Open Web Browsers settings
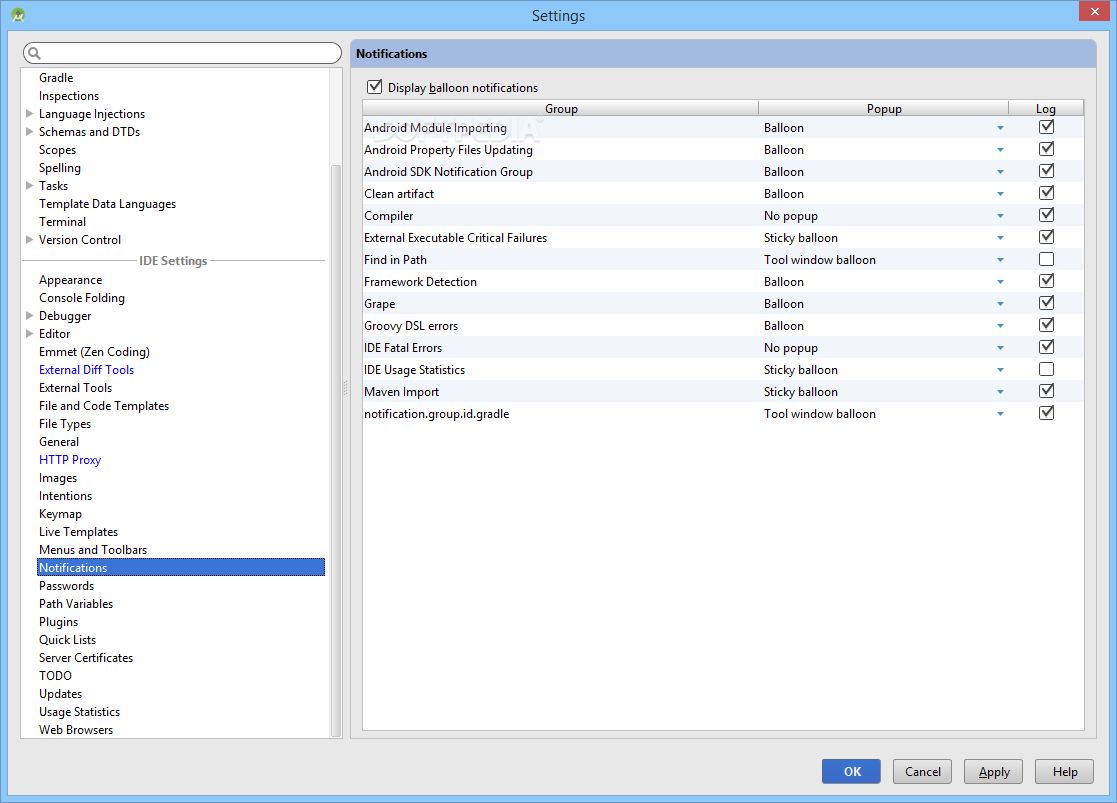This screenshot has width=1117, height=803. coord(76,730)
